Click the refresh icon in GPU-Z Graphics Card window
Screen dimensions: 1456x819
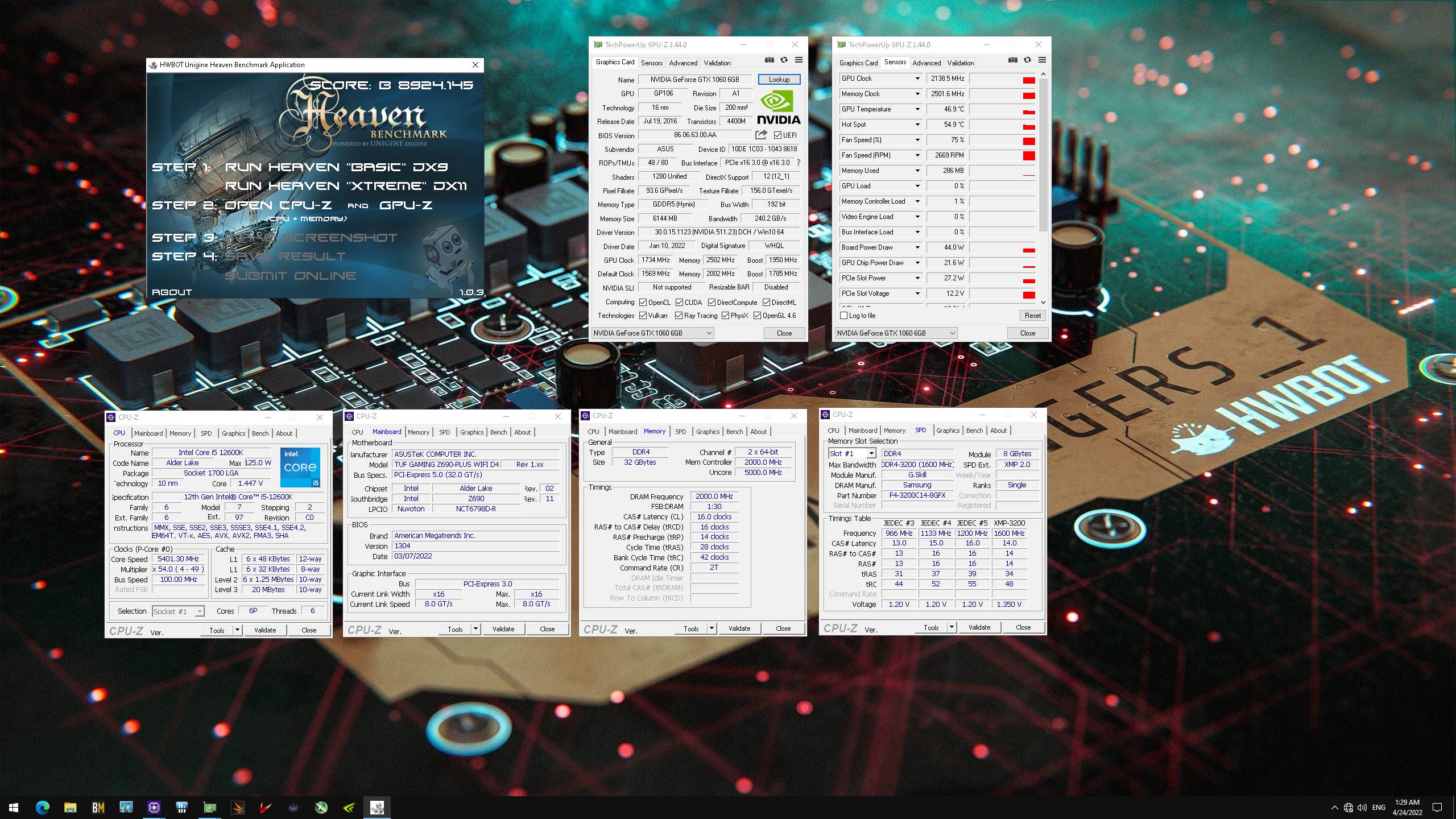coord(784,60)
